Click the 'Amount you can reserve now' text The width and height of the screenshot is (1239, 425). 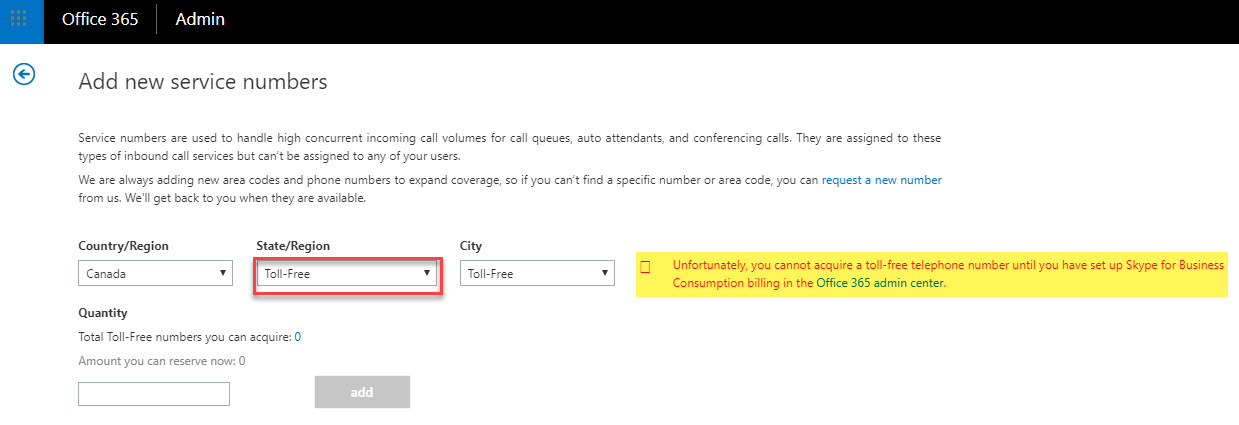(162, 361)
